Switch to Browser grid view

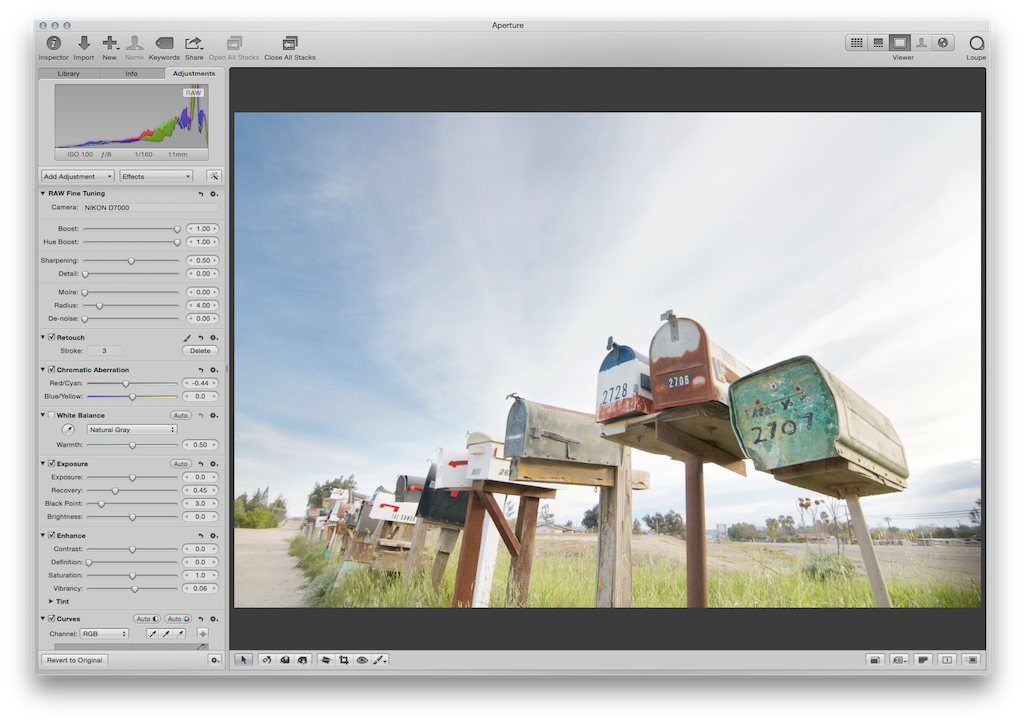pos(856,42)
